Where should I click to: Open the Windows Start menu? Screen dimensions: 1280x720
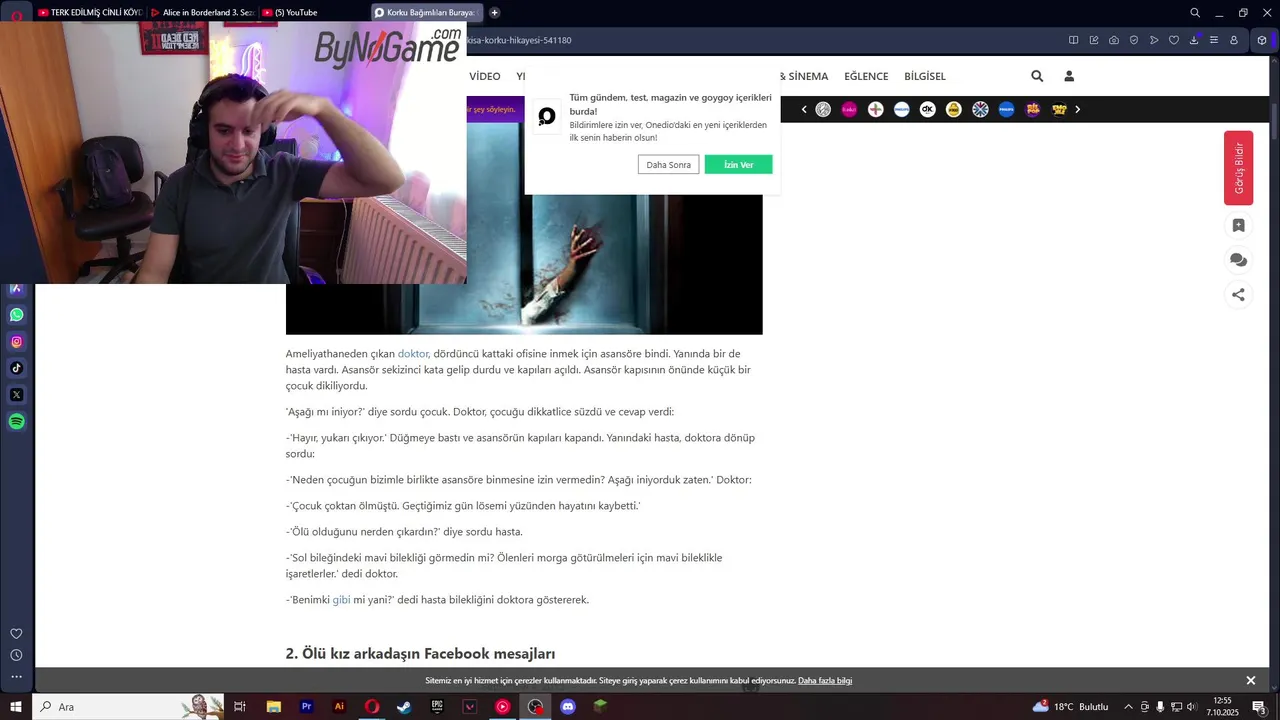coord(16,707)
